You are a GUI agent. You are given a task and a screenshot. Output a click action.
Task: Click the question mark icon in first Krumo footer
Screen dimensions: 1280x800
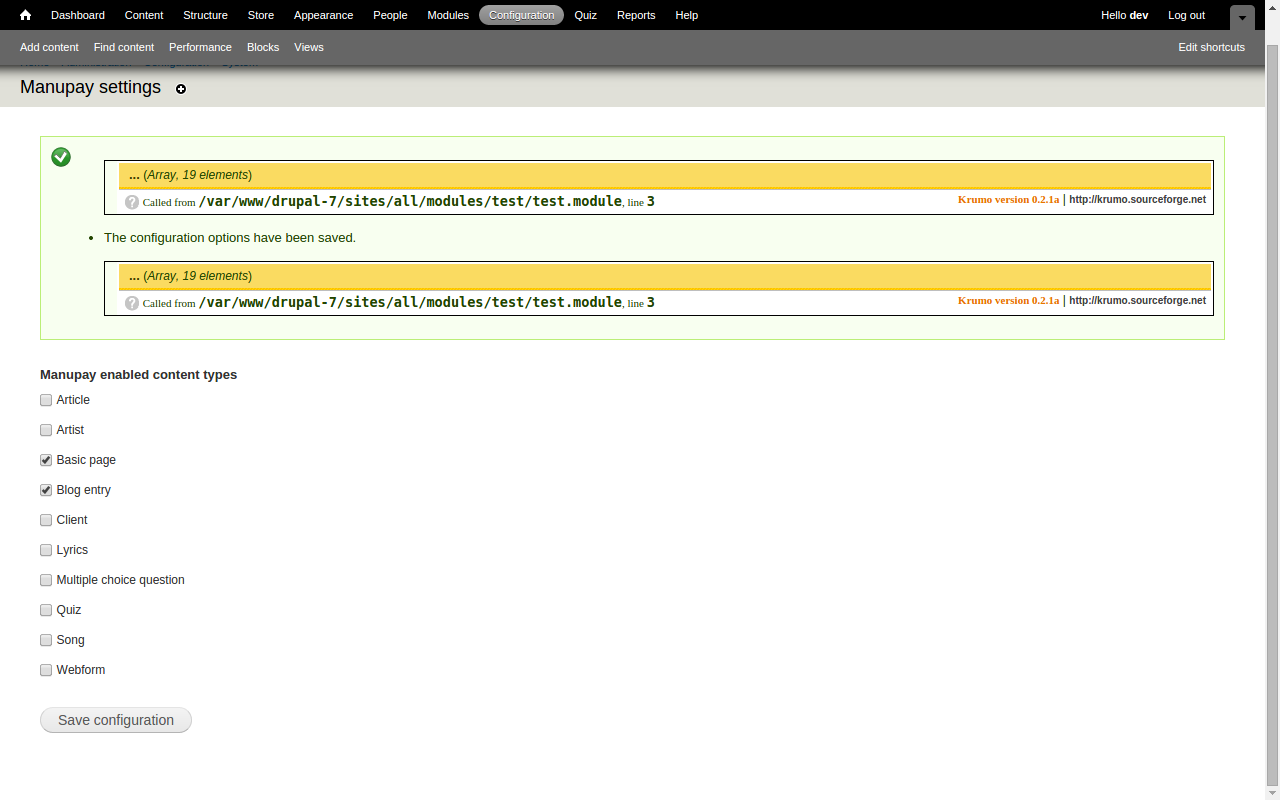[x=132, y=202]
